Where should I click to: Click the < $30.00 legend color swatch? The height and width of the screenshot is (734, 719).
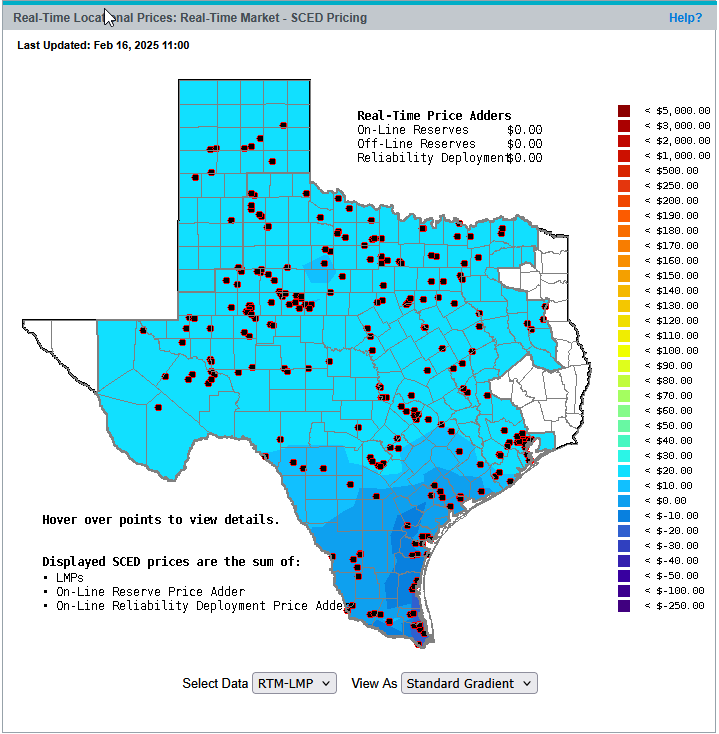(624, 455)
